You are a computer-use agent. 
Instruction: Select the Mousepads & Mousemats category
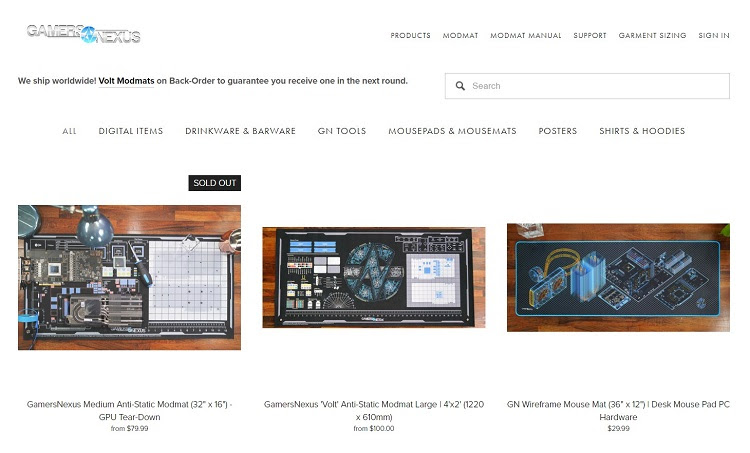point(452,131)
